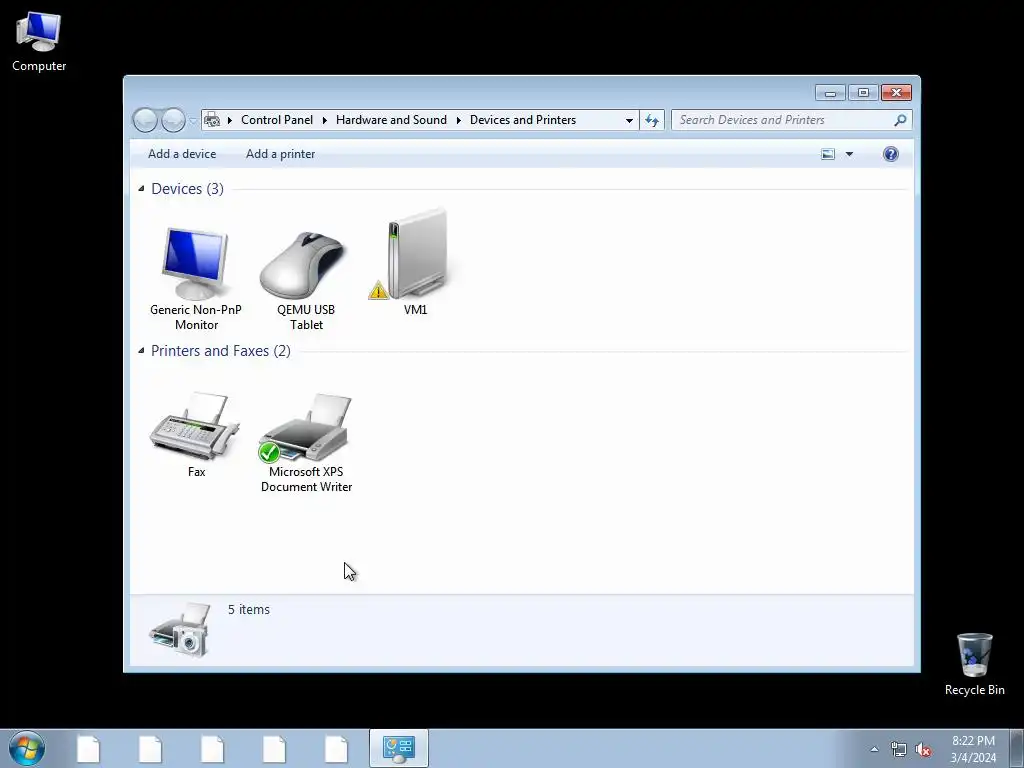The height and width of the screenshot is (768, 1024).
Task: Click the last blank document taskbar icon
Action: coord(336,749)
